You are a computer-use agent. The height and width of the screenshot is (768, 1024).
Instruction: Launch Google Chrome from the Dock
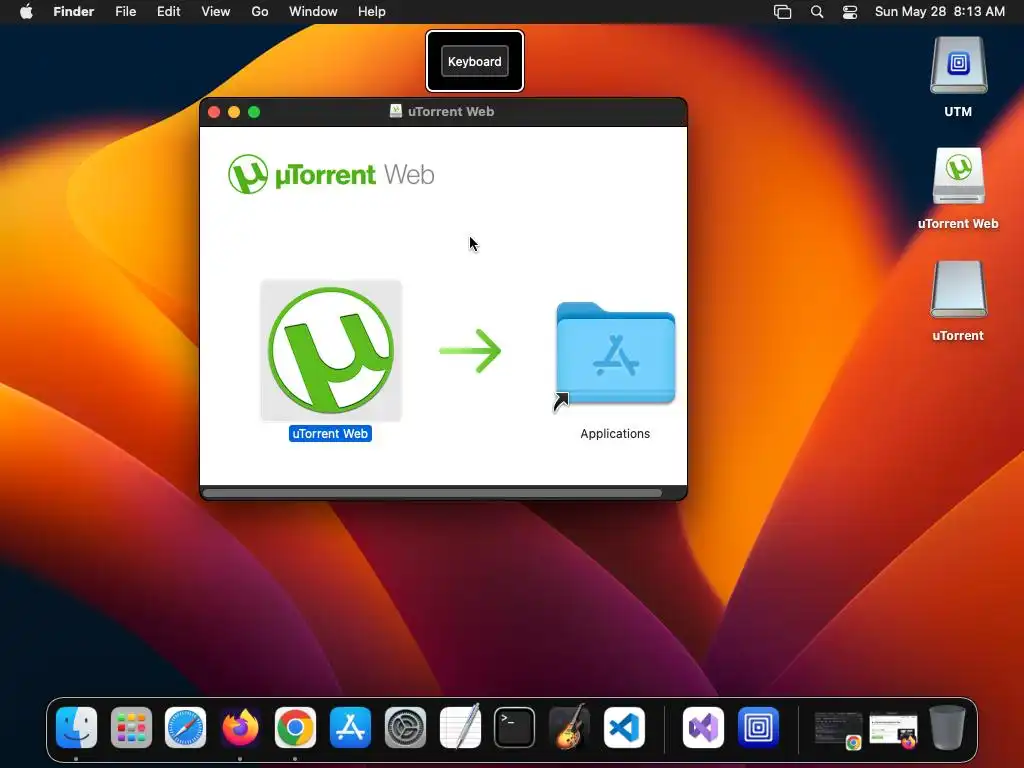click(x=295, y=728)
